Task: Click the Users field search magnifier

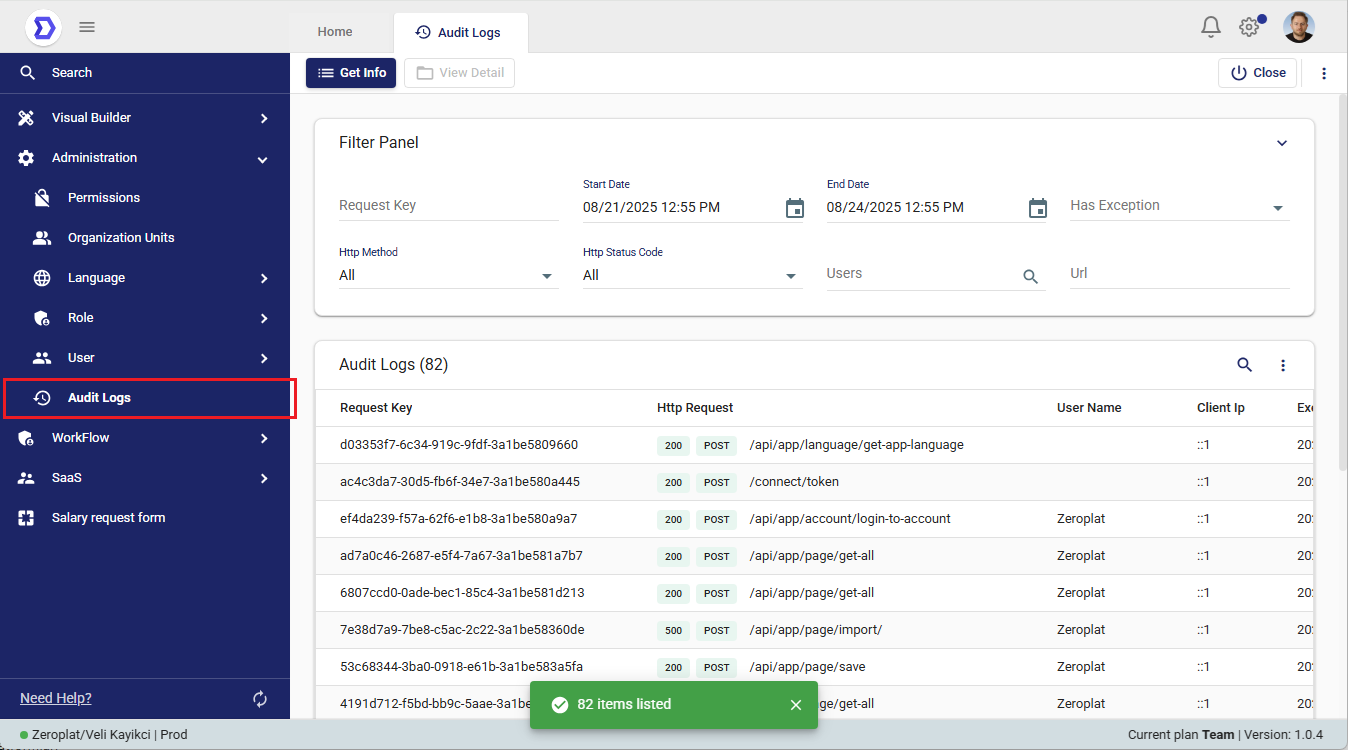Action: (1030, 276)
